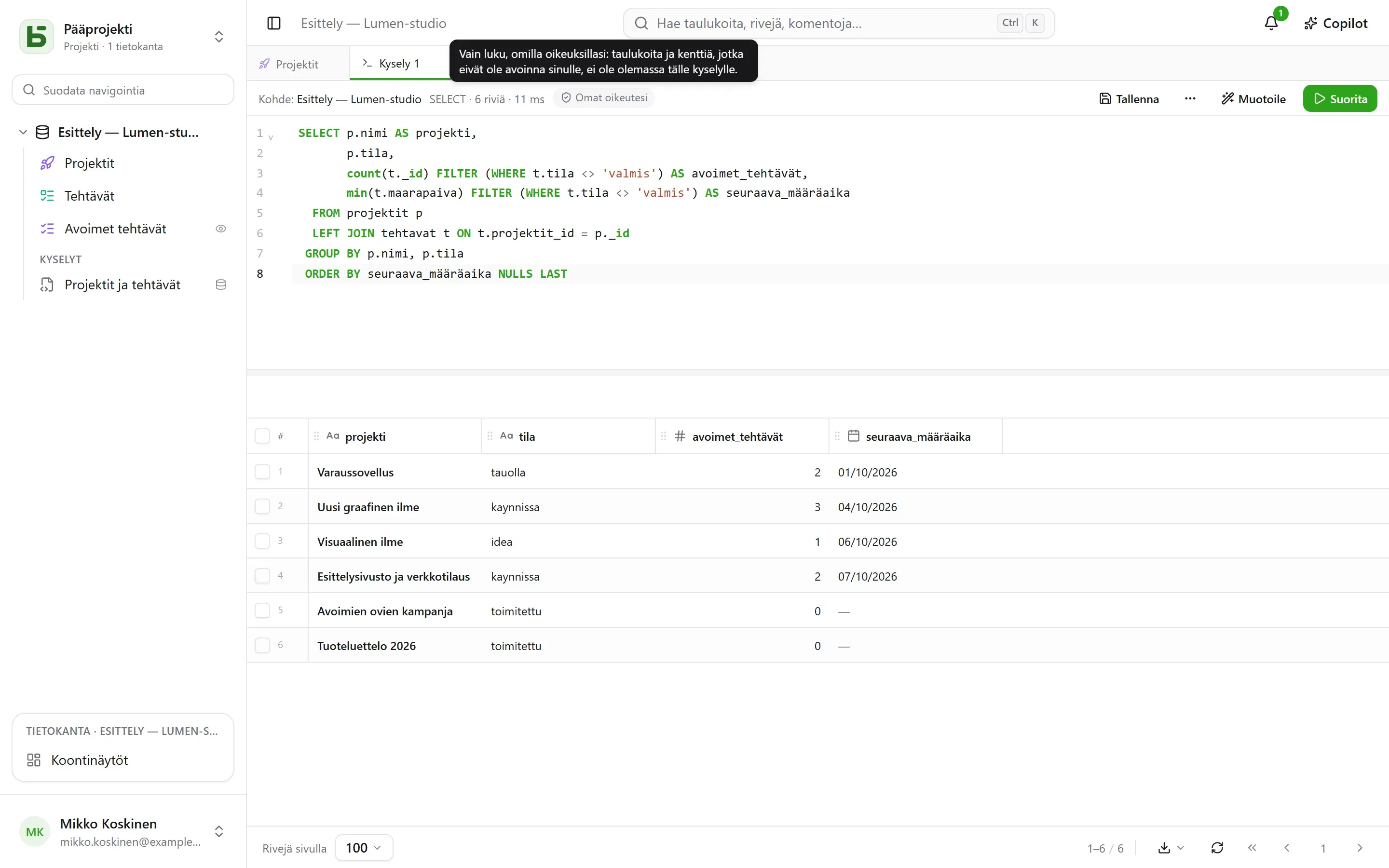This screenshot has width=1389, height=868.
Task: Expand the Mikko Koskinen user menu
Action: [x=218, y=832]
